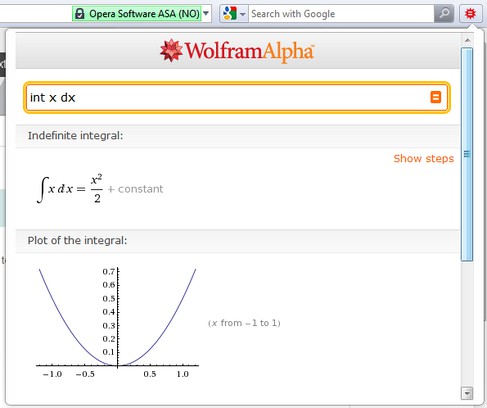The image size is (487, 408).
Task: Click the Show steps link
Action: point(424,158)
